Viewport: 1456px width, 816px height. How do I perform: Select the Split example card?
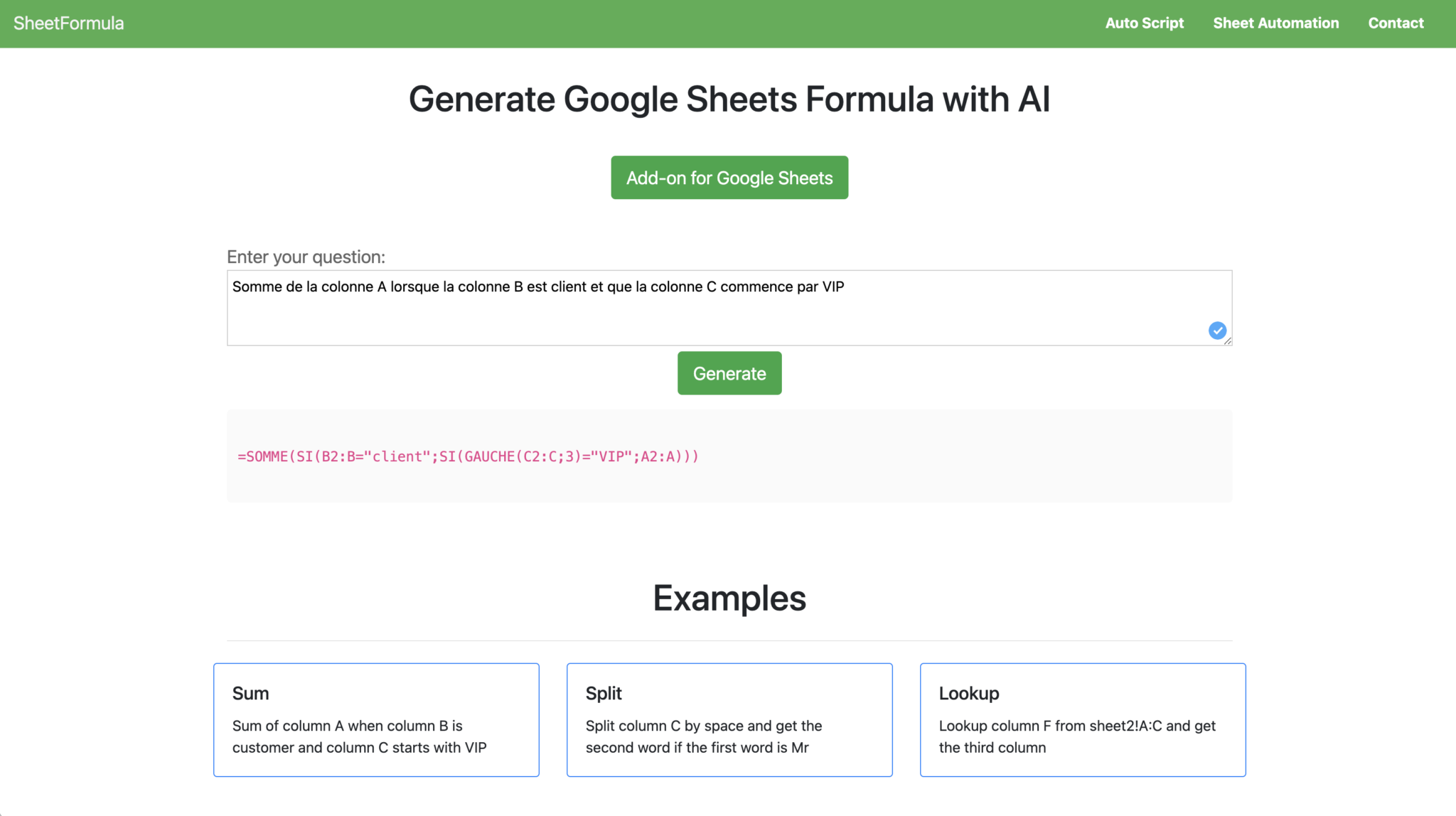click(x=729, y=719)
